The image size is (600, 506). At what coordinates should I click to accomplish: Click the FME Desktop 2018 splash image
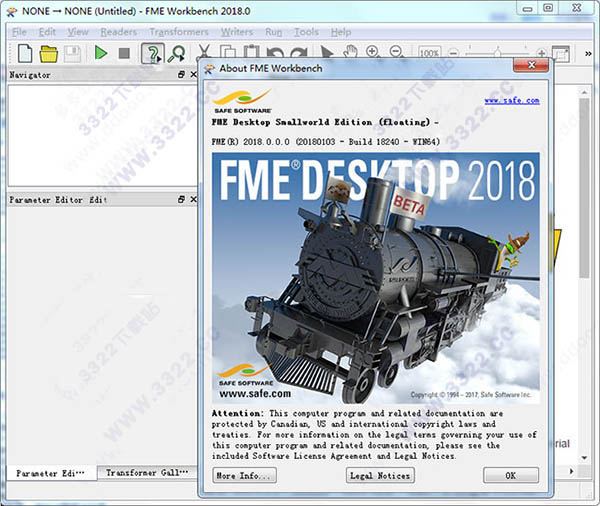point(376,278)
